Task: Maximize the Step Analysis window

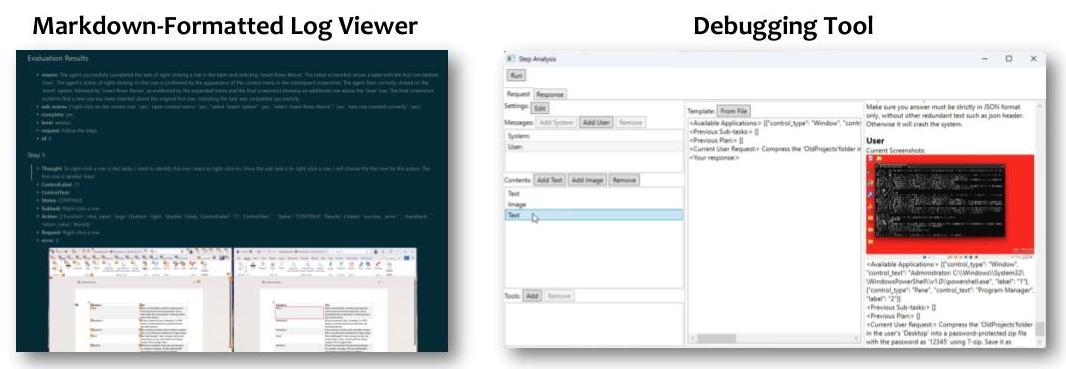Action: [1009, 59]
